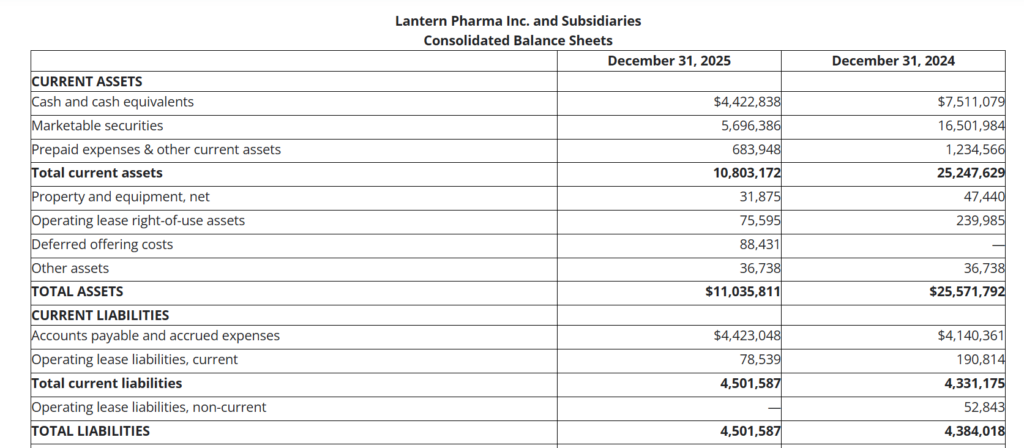Select the 2025 Total current assets value 10,803,172
The image size is (1024, 448).
(x=741, y=172)
